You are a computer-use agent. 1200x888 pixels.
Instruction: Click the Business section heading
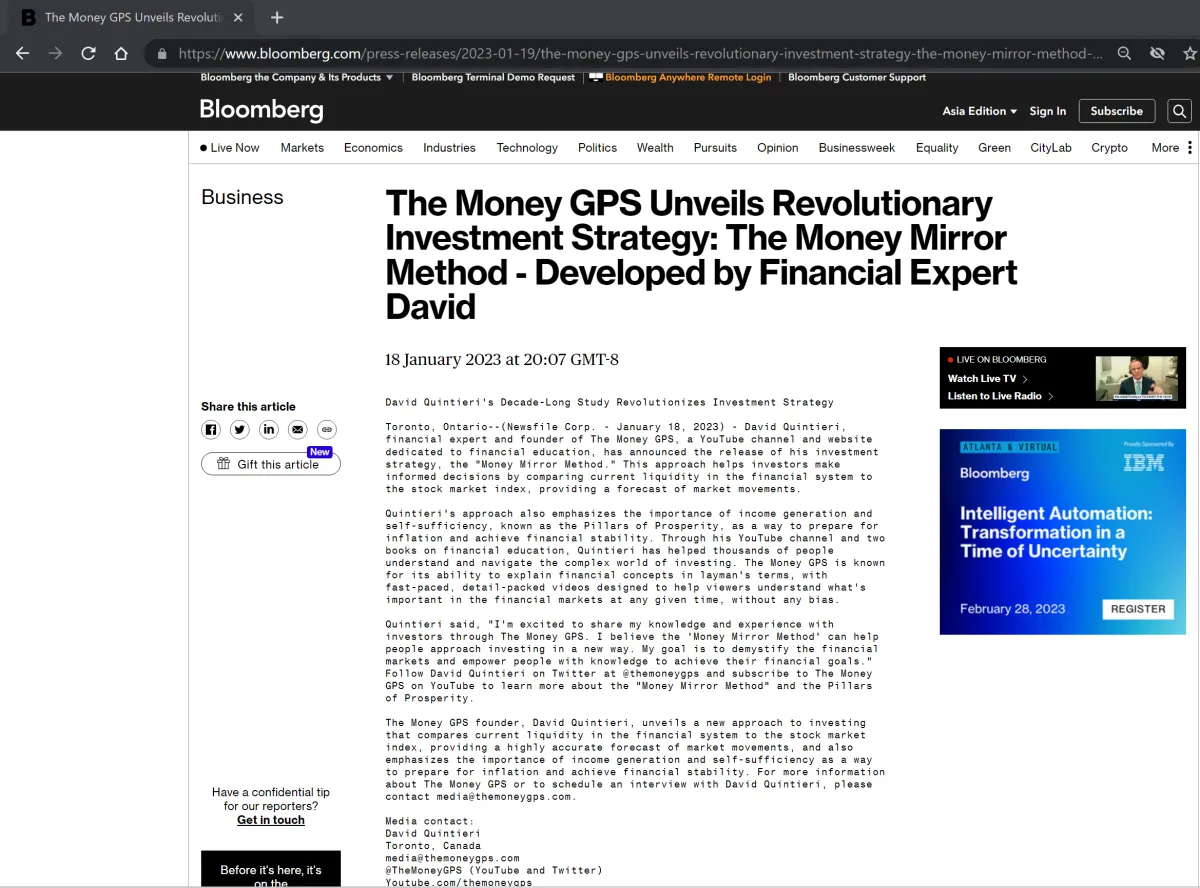(x=242, y=197)
